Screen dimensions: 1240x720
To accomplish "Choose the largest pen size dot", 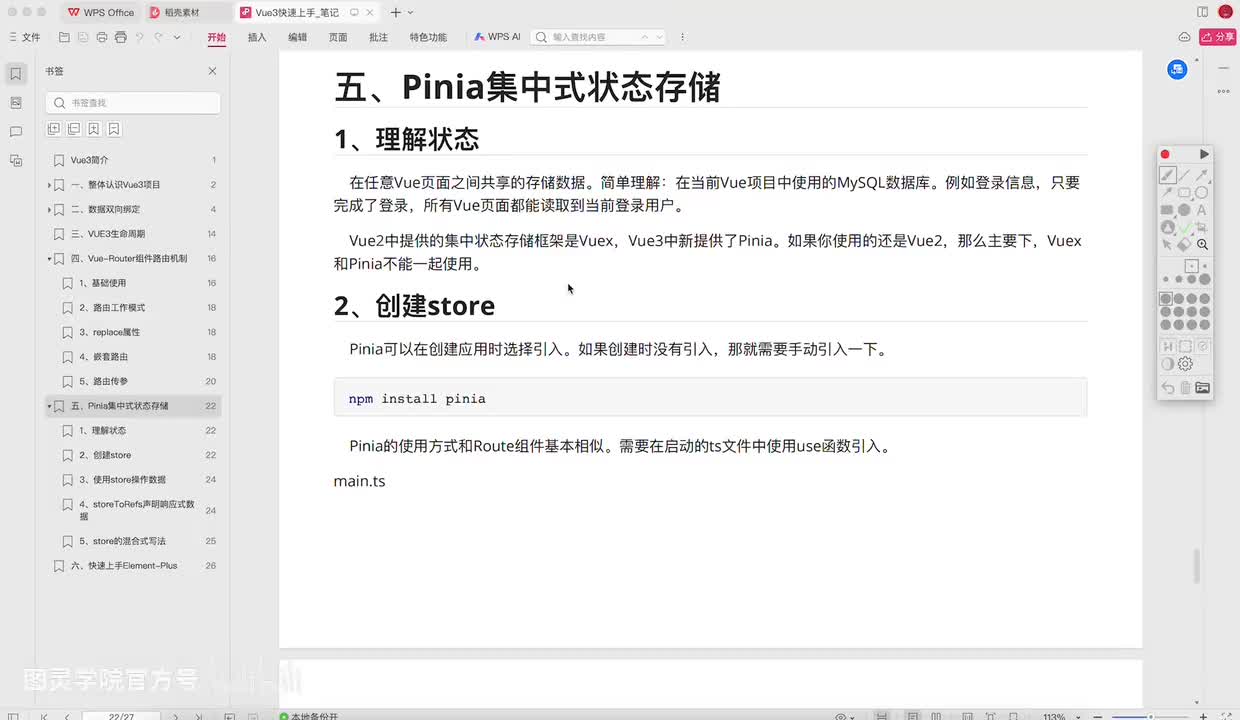I will (x=1204, y=280).
